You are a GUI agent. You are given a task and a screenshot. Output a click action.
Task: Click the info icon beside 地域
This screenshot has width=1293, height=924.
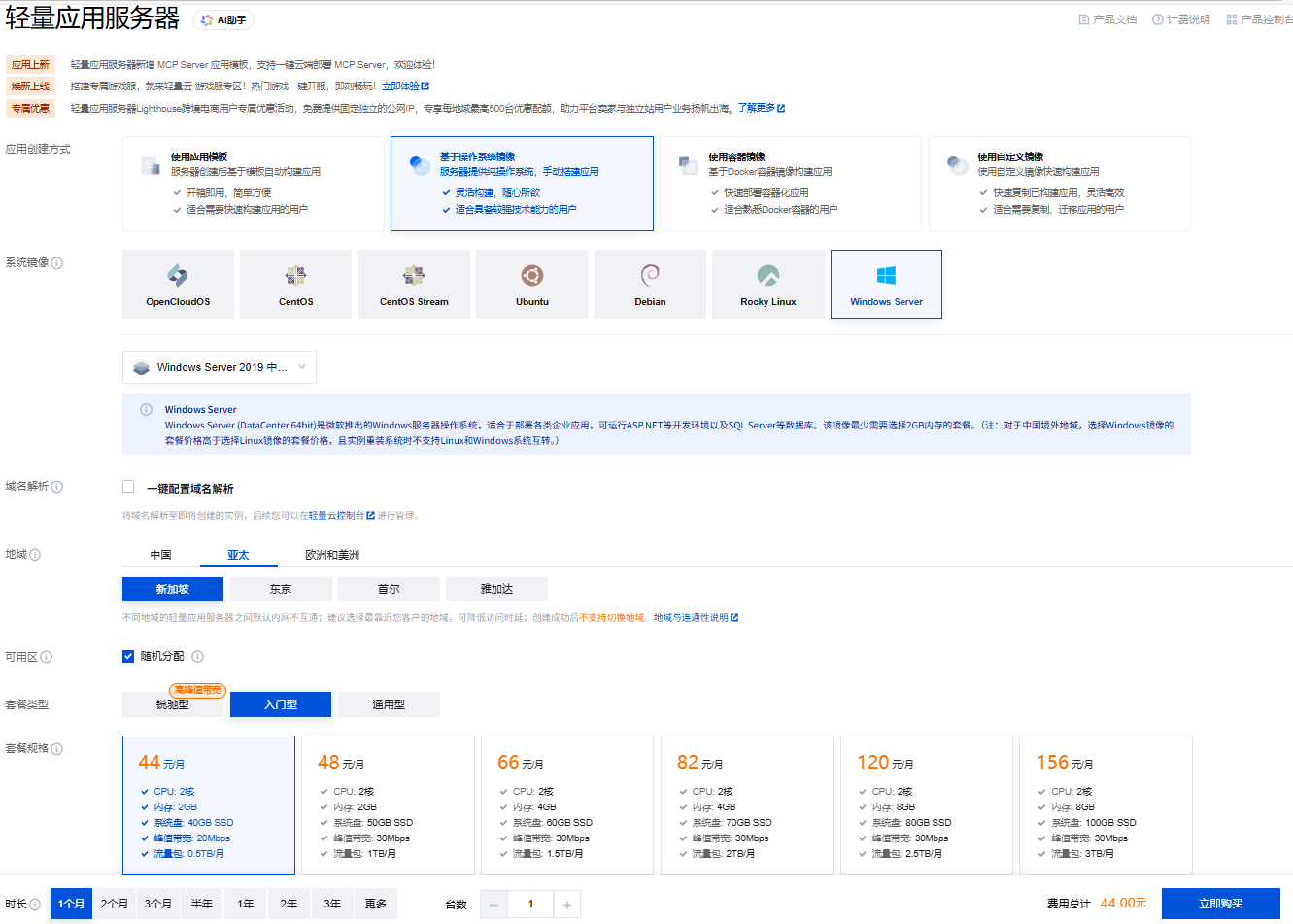(35, 555)
